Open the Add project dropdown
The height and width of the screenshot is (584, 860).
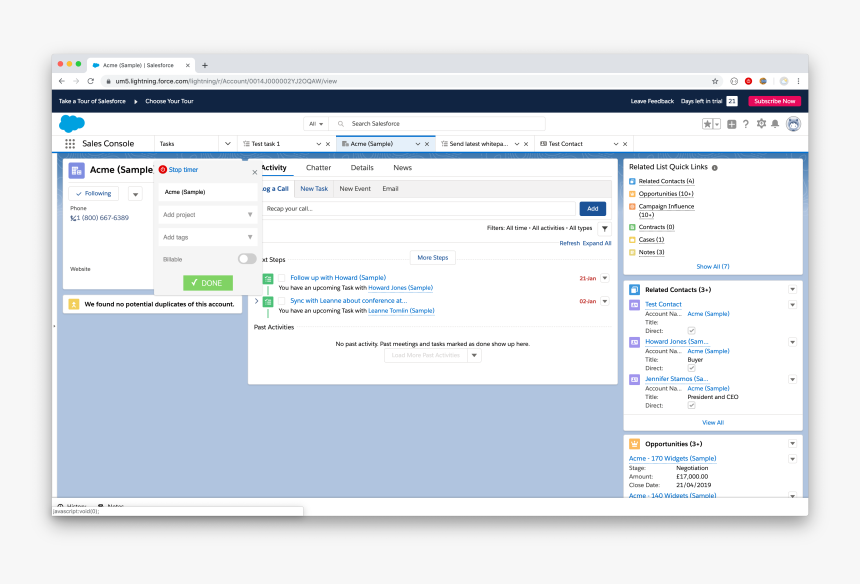(208, 215)
